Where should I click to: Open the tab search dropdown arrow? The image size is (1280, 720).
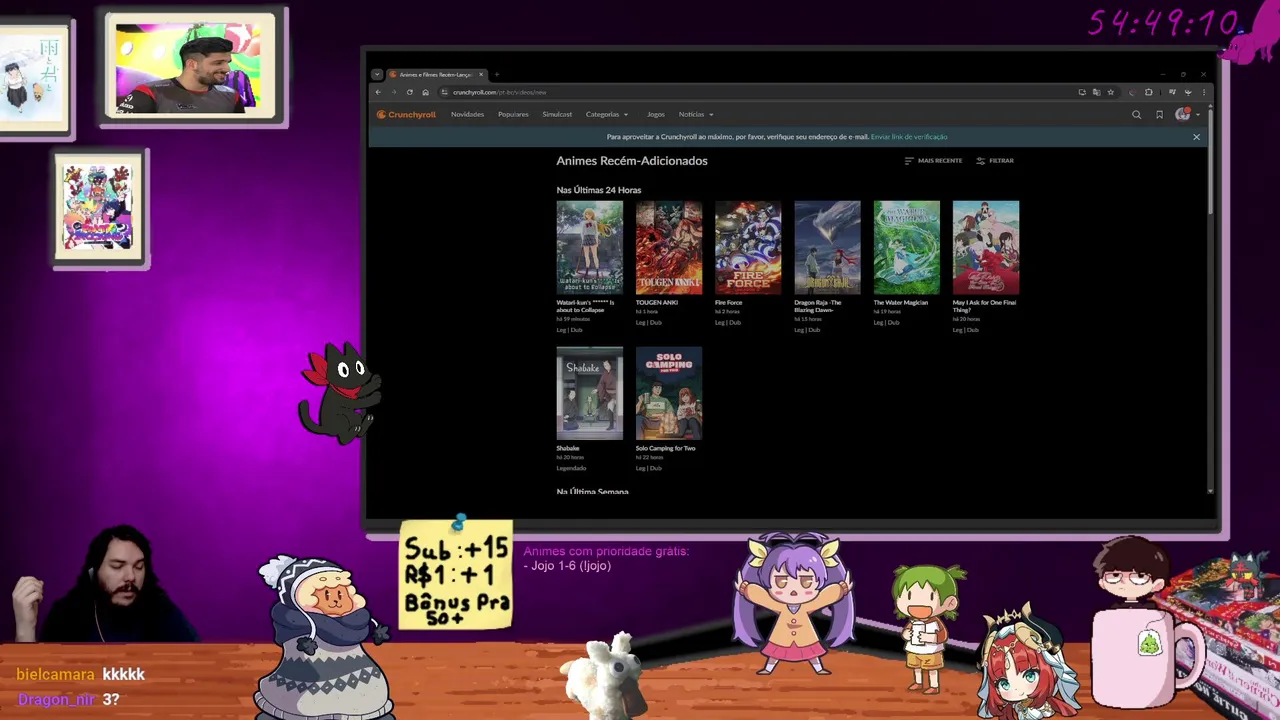click(x=377, y=75)
